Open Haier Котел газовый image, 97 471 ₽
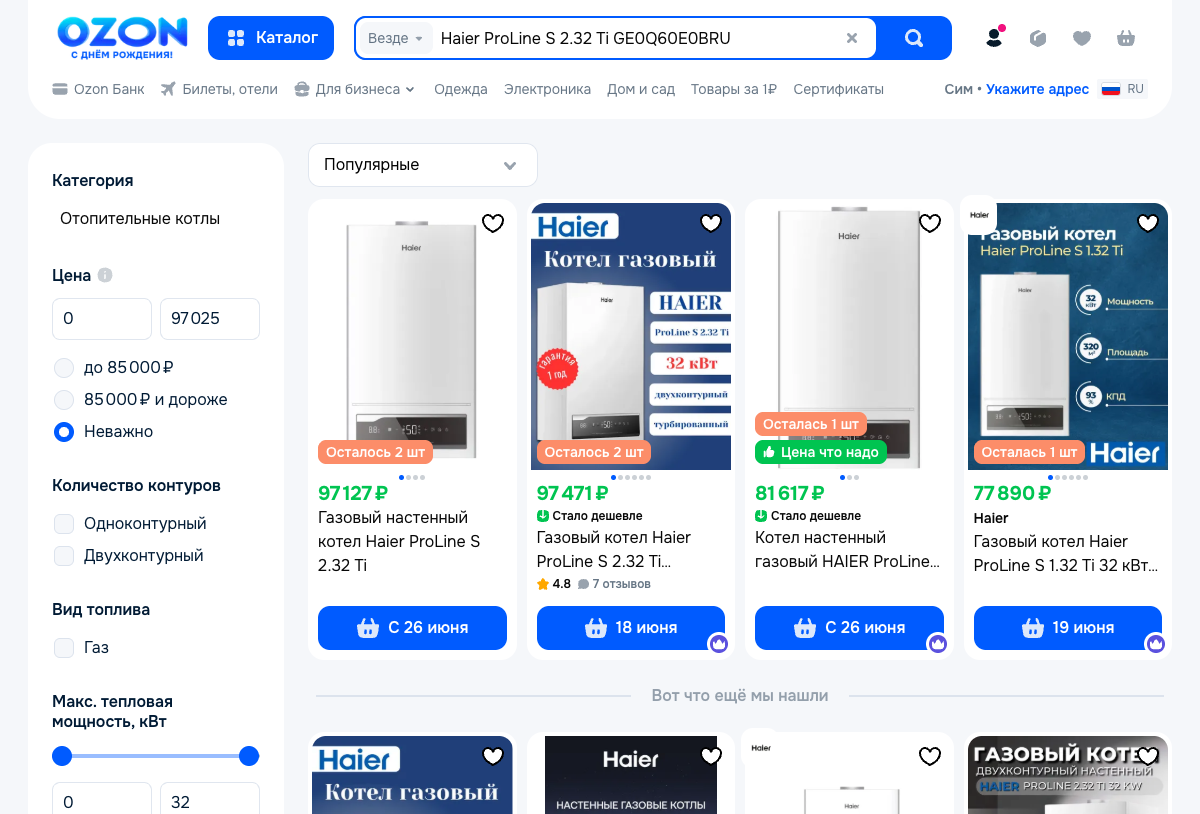This screenshot has width=1200, height=814. tap(631, 336)
